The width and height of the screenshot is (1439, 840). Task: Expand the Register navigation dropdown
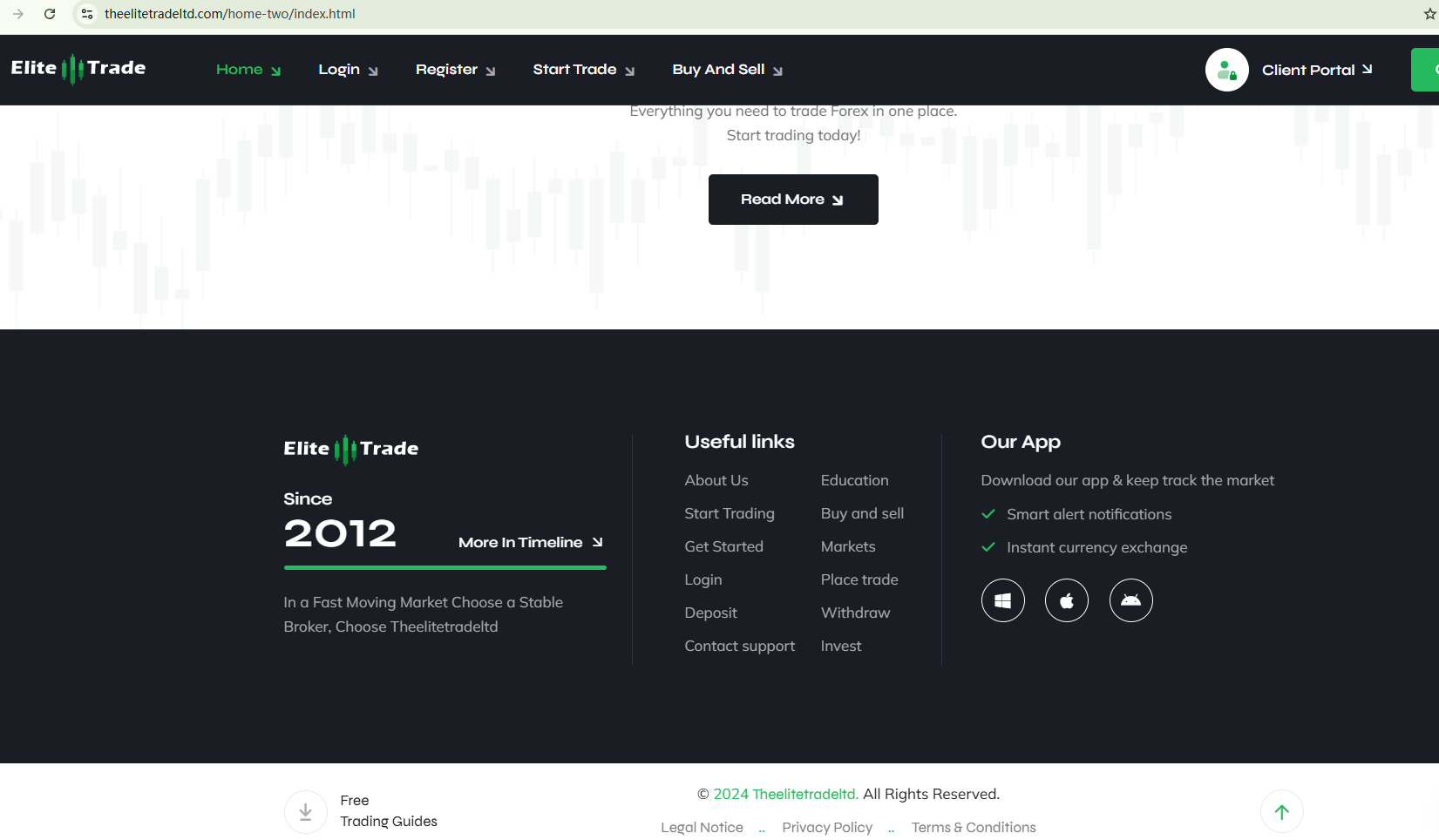455,70
